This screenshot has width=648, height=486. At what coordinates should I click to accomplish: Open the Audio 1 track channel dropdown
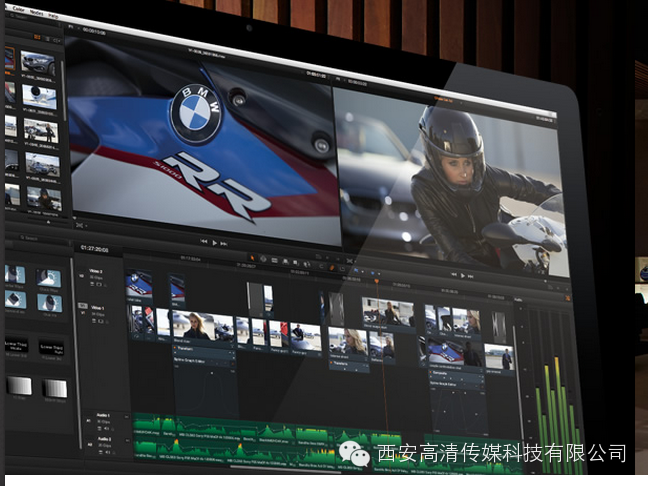point(126,417)
